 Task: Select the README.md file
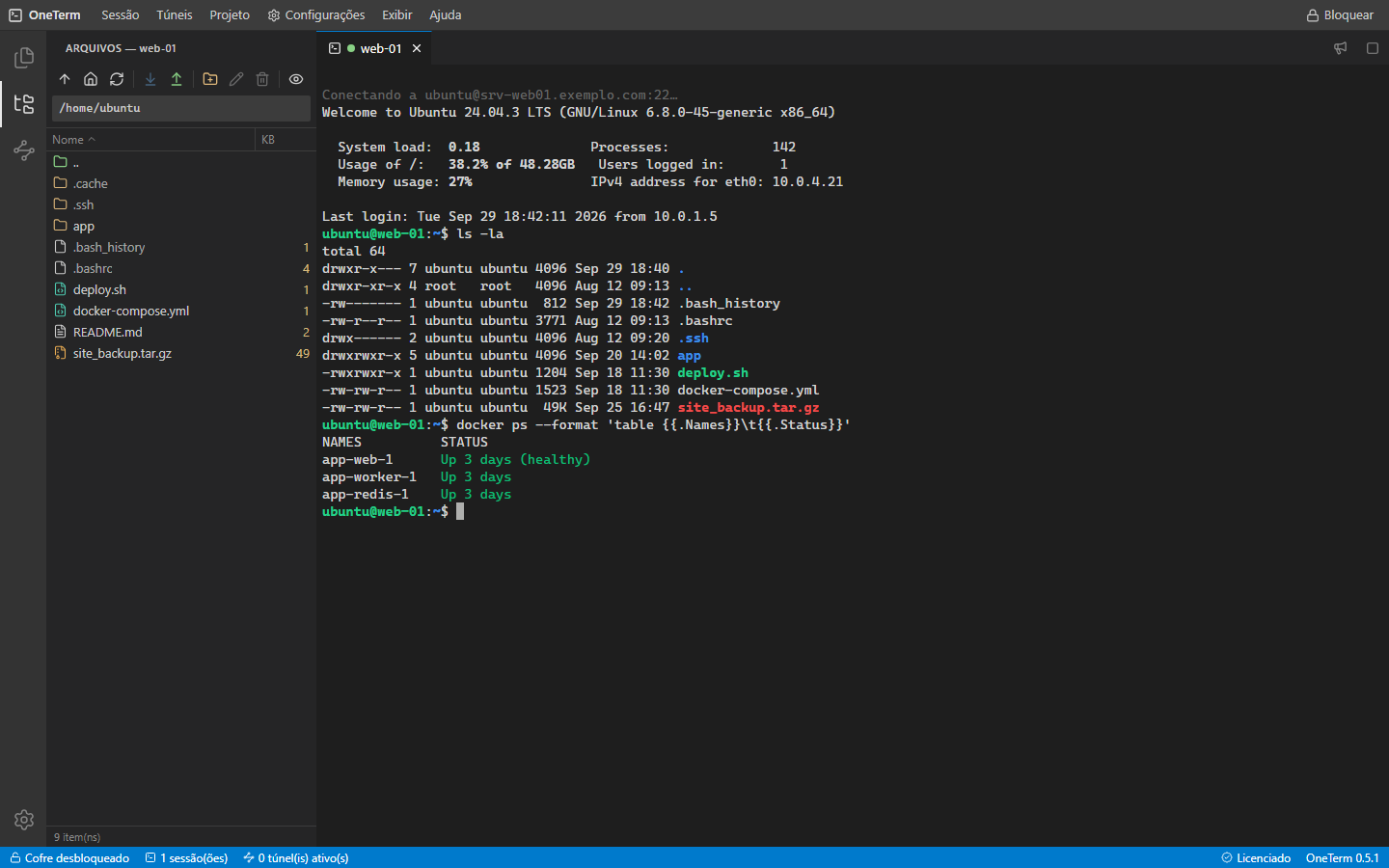181,332
